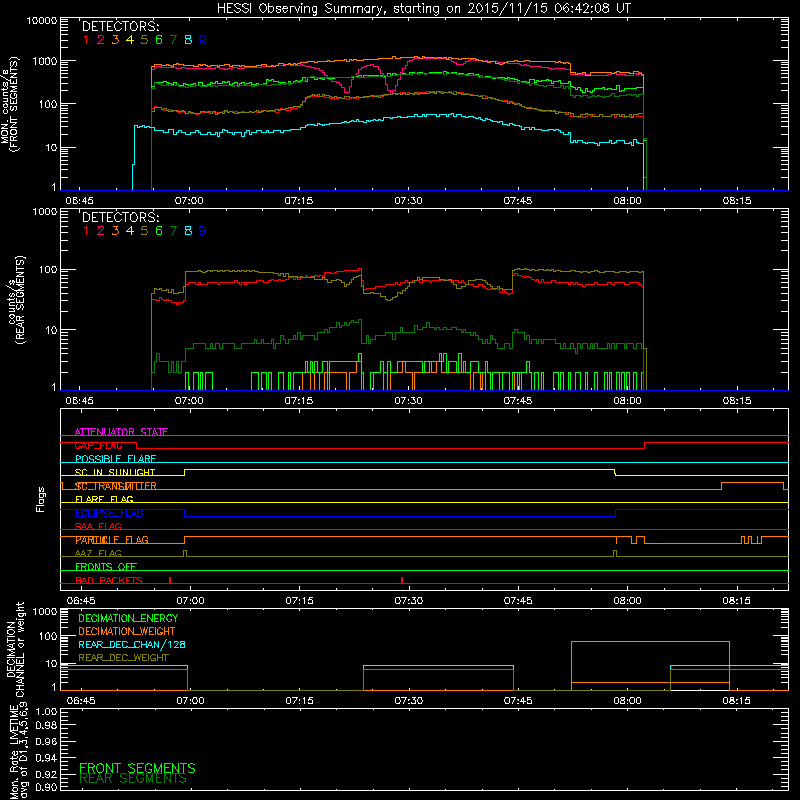Click the BAD_PACKETS flag label

109,580
